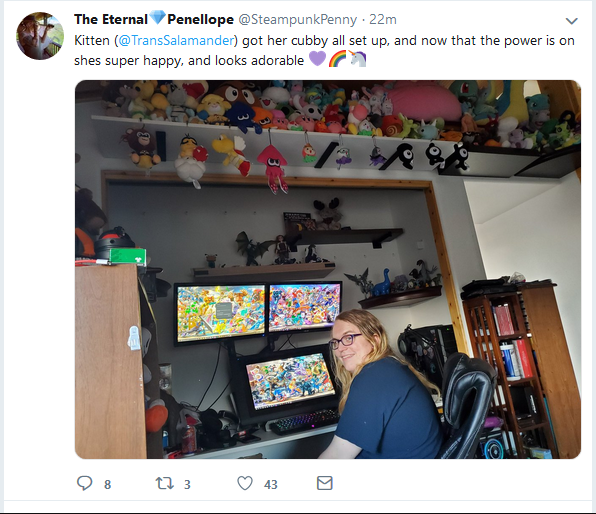Click the purple heart emoji
Viewport: 596px width, 514px height.
click(317, 59)
